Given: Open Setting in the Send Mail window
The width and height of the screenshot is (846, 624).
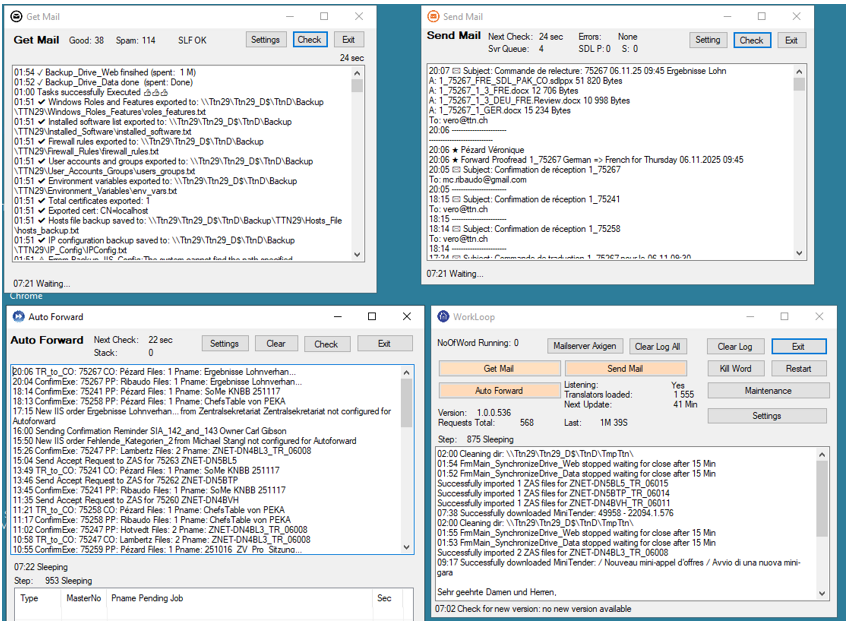Looking at the screenshot, I should (708, 40).
